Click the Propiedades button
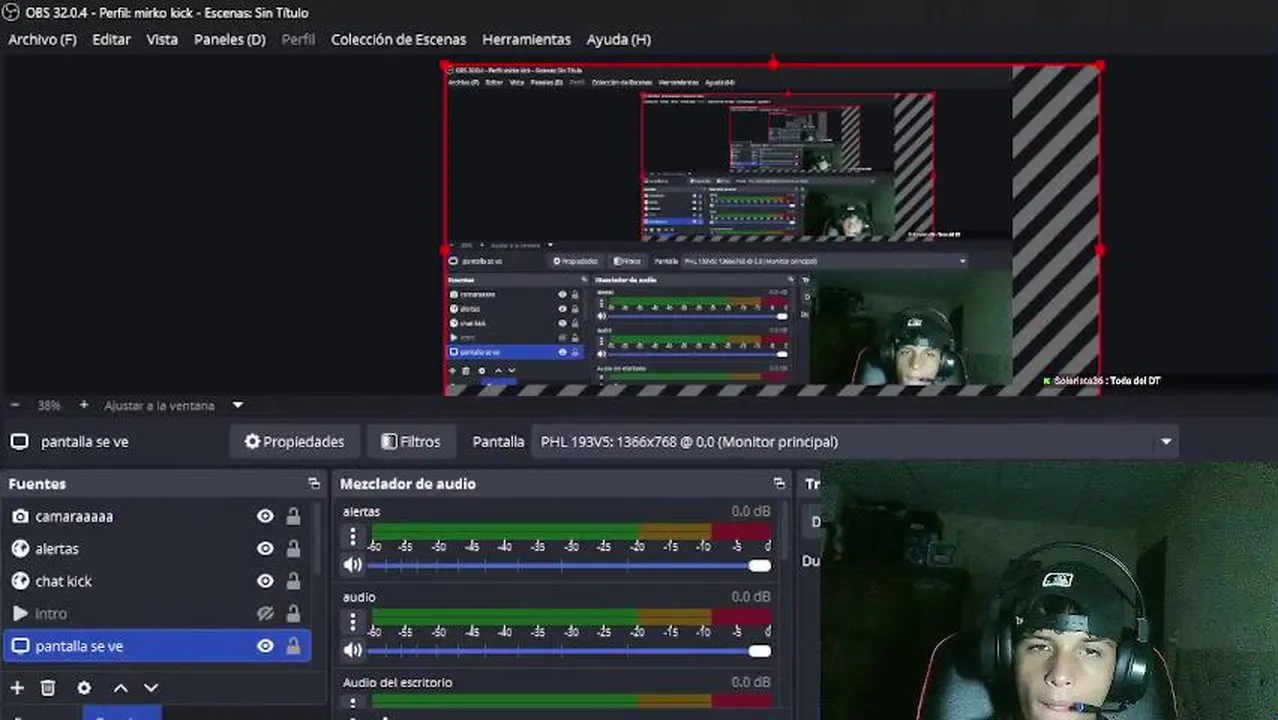This screenshot has width=1278, height=720. 294,441
